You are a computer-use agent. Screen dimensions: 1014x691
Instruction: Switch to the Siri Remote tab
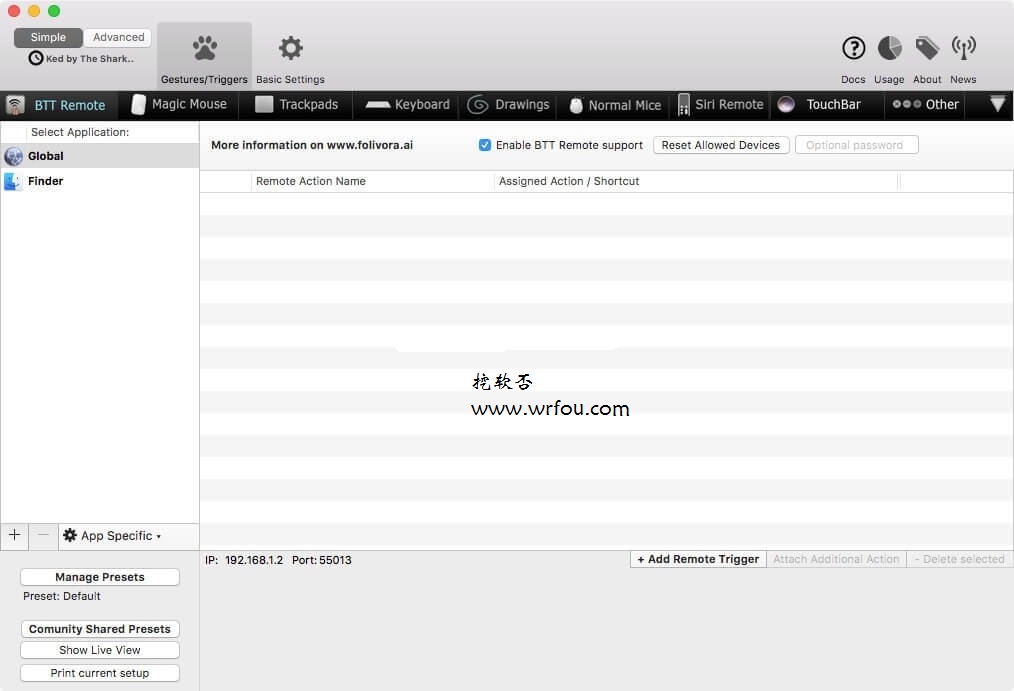[x=720, y=105]
